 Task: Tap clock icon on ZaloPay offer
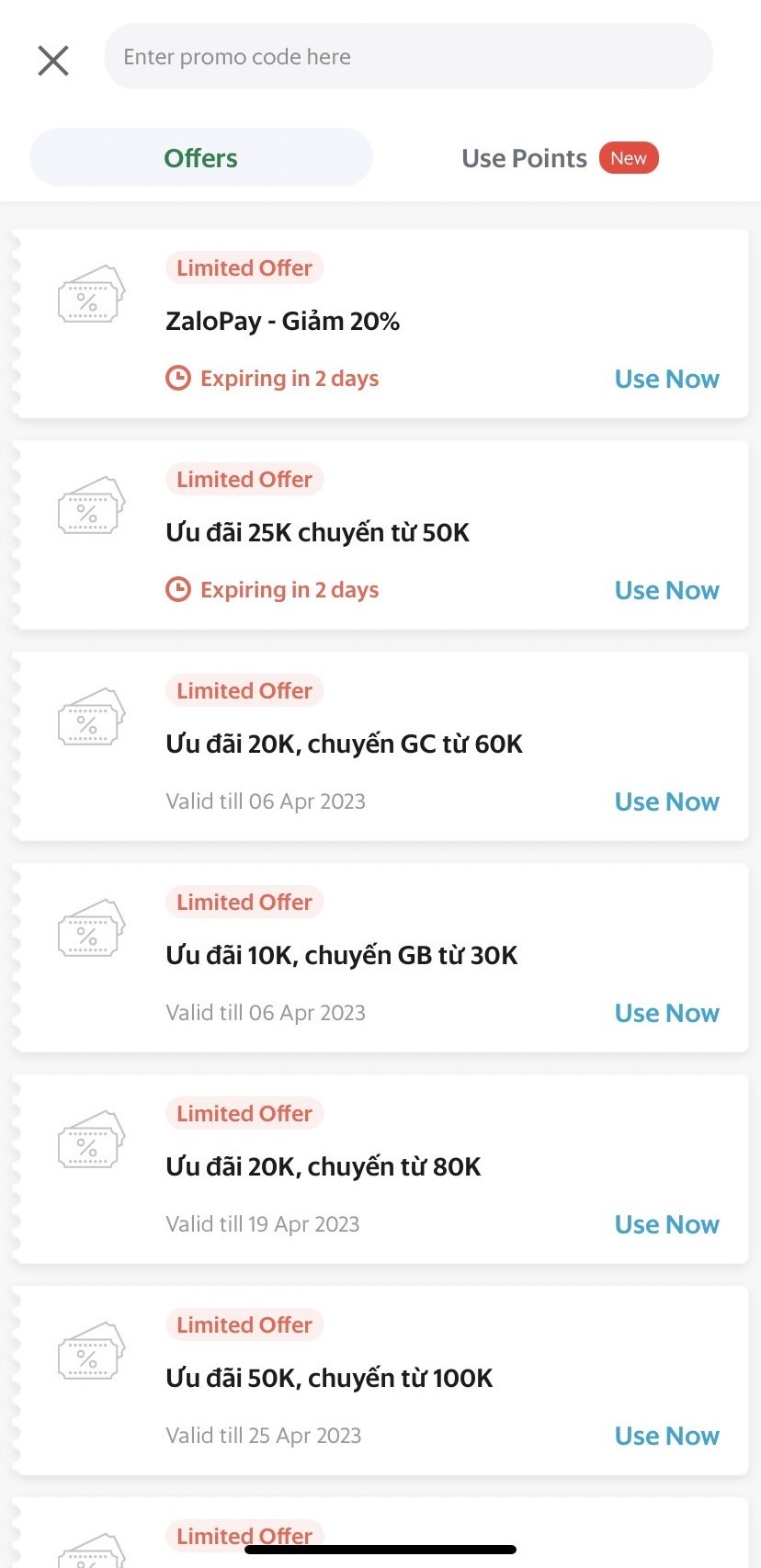[x=178, y=378]
